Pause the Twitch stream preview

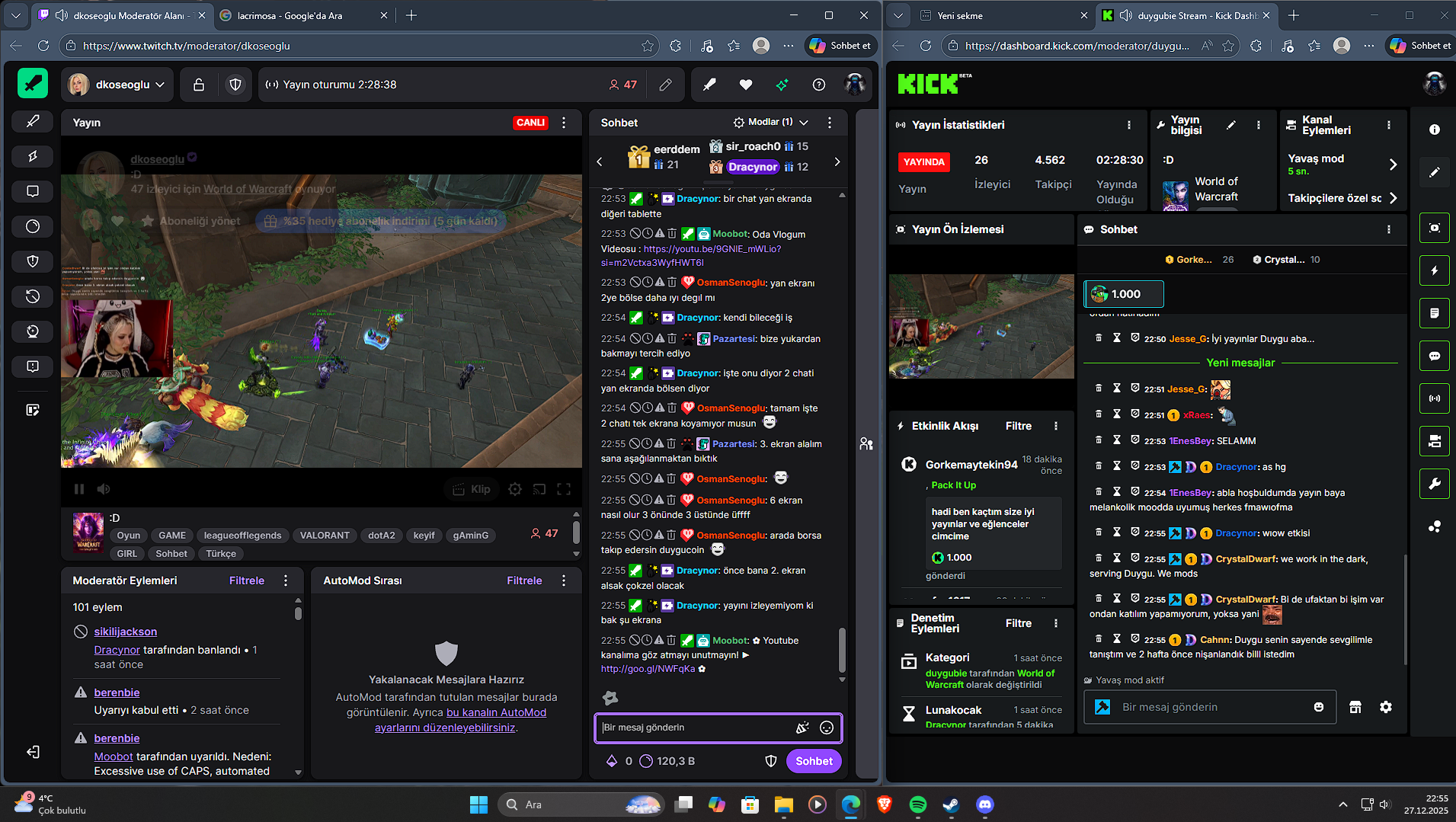click(79, 489)
